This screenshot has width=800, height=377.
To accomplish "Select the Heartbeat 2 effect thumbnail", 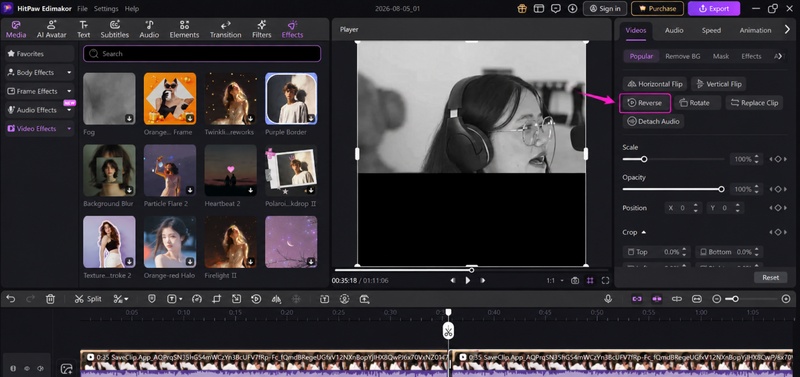I will pyautogui.click(x=231, y=170).
